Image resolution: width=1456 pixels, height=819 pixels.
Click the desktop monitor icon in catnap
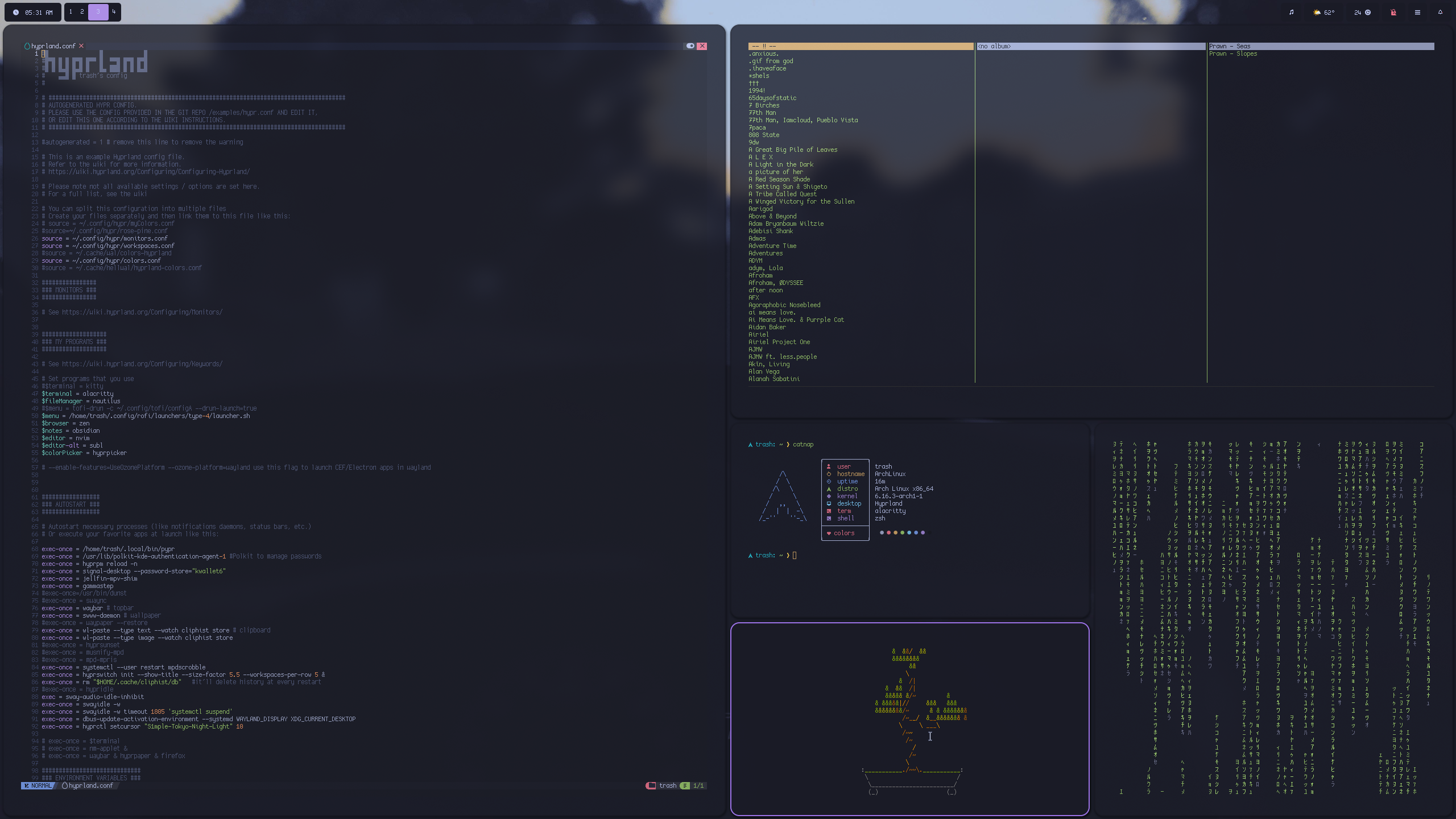click(829, 503)
